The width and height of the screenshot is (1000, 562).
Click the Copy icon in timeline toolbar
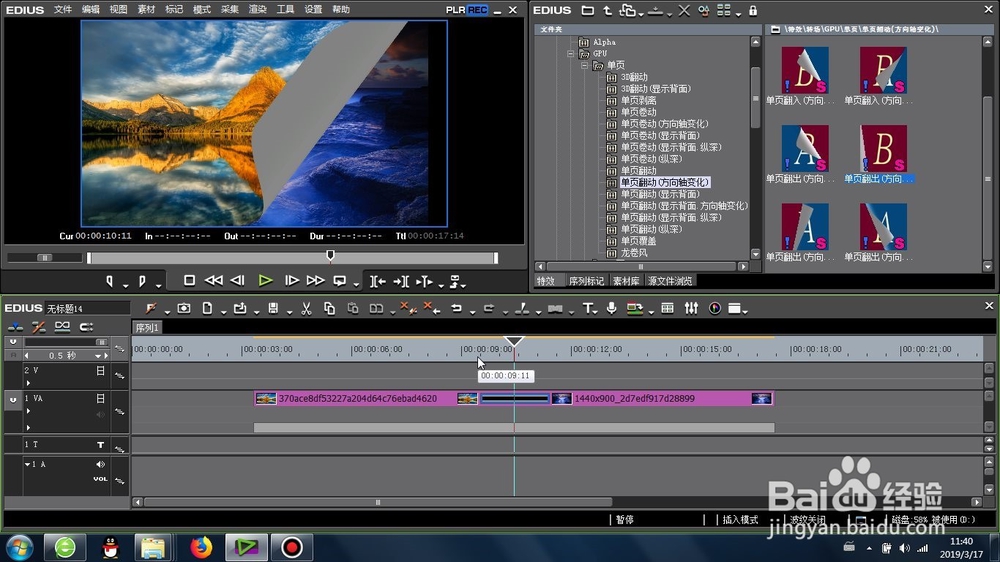tap(329, 309)
